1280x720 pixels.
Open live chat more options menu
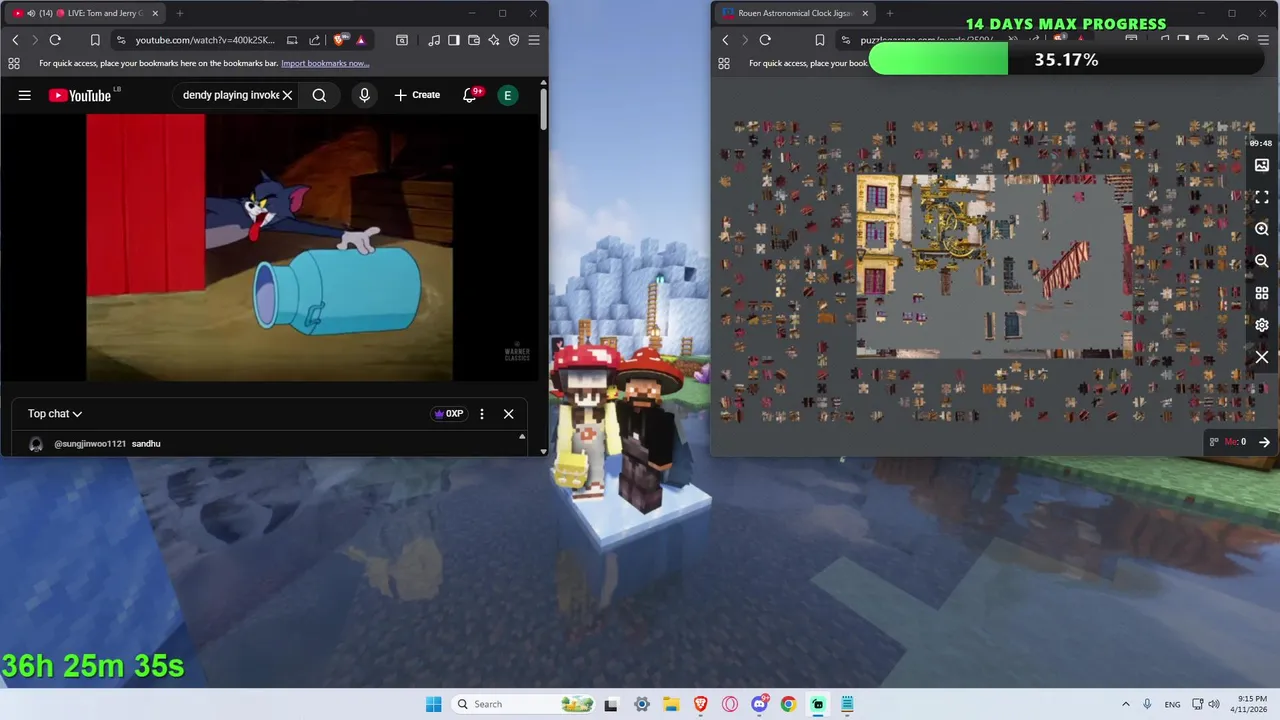coord(482,414)
